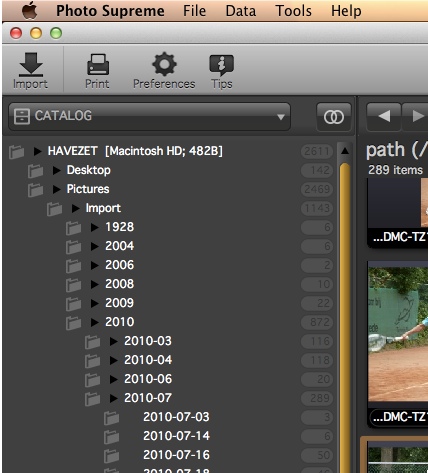Toggle the Pictures disclosure triangle
The width and height of the screenshot is (428, 473).
pyautogui.click(x=57, y=189)
